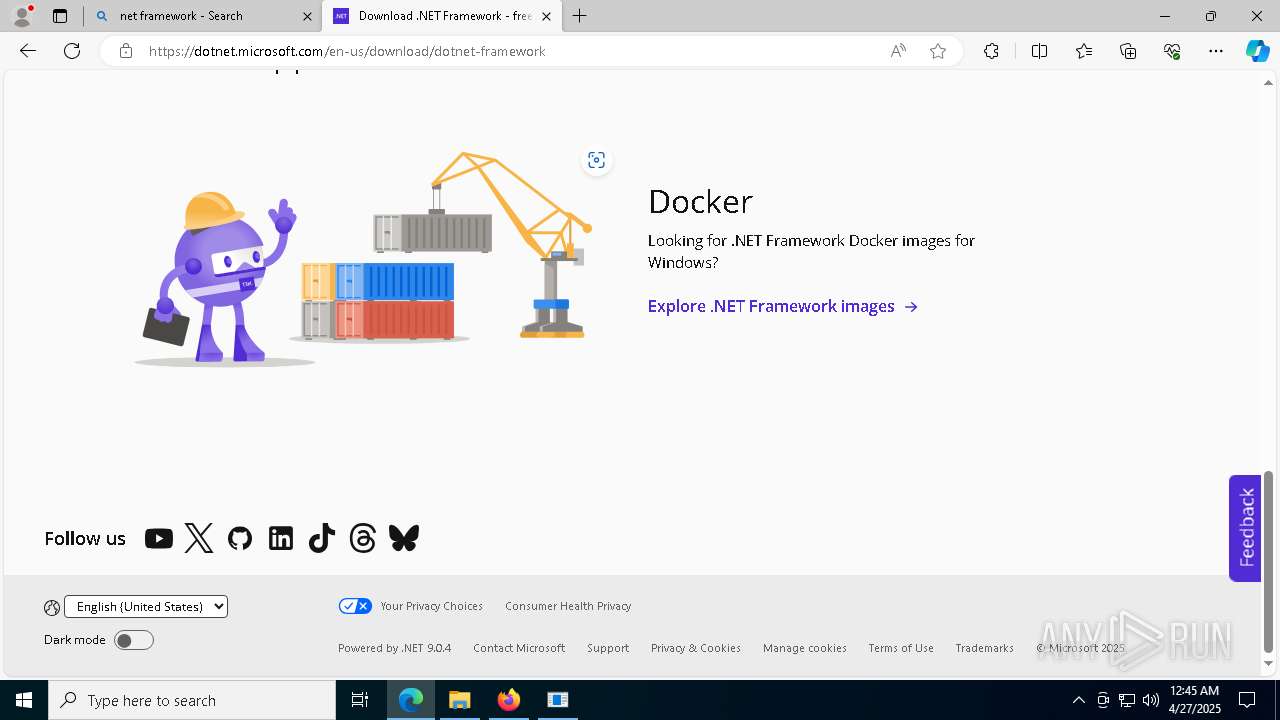Viewport: 1280px width, 720px height.
Task: Open Consumer Health Privacy link
Action: pos(568,606)
